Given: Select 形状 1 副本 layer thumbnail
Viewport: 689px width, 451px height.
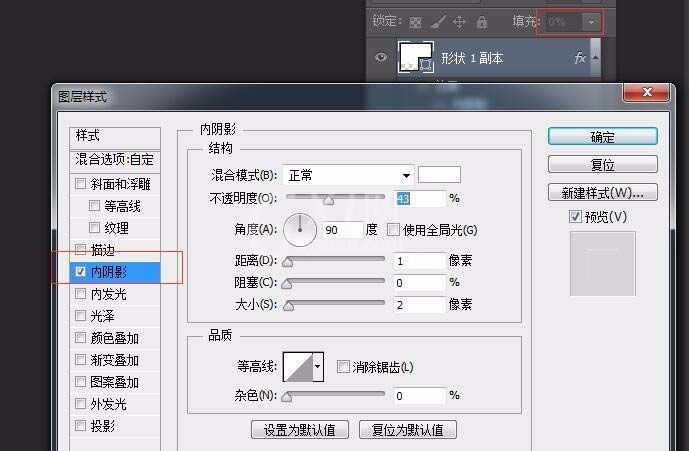Looking at the screenshot, I should click(x=415, y=57).
